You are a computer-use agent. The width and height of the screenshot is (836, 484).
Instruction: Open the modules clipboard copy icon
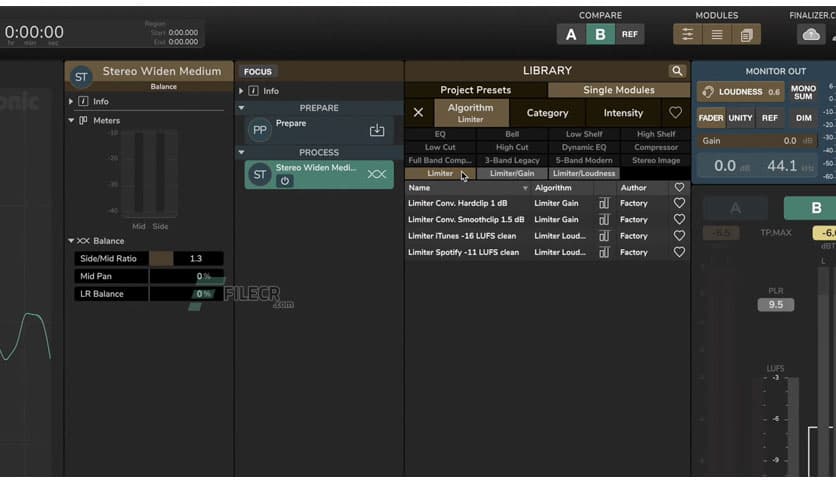point(746,35)
